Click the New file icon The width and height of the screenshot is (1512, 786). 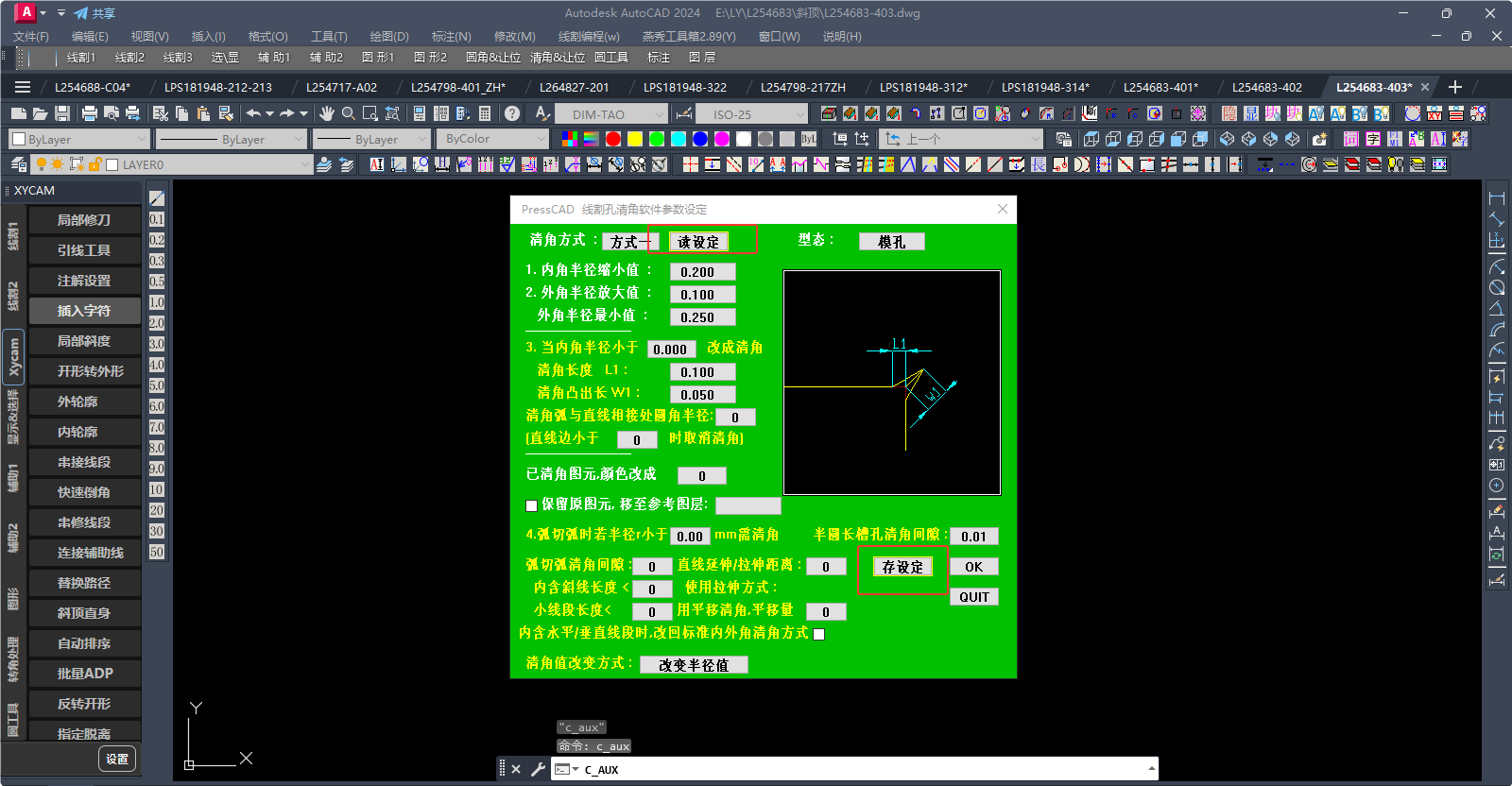(x=18, y=113)
